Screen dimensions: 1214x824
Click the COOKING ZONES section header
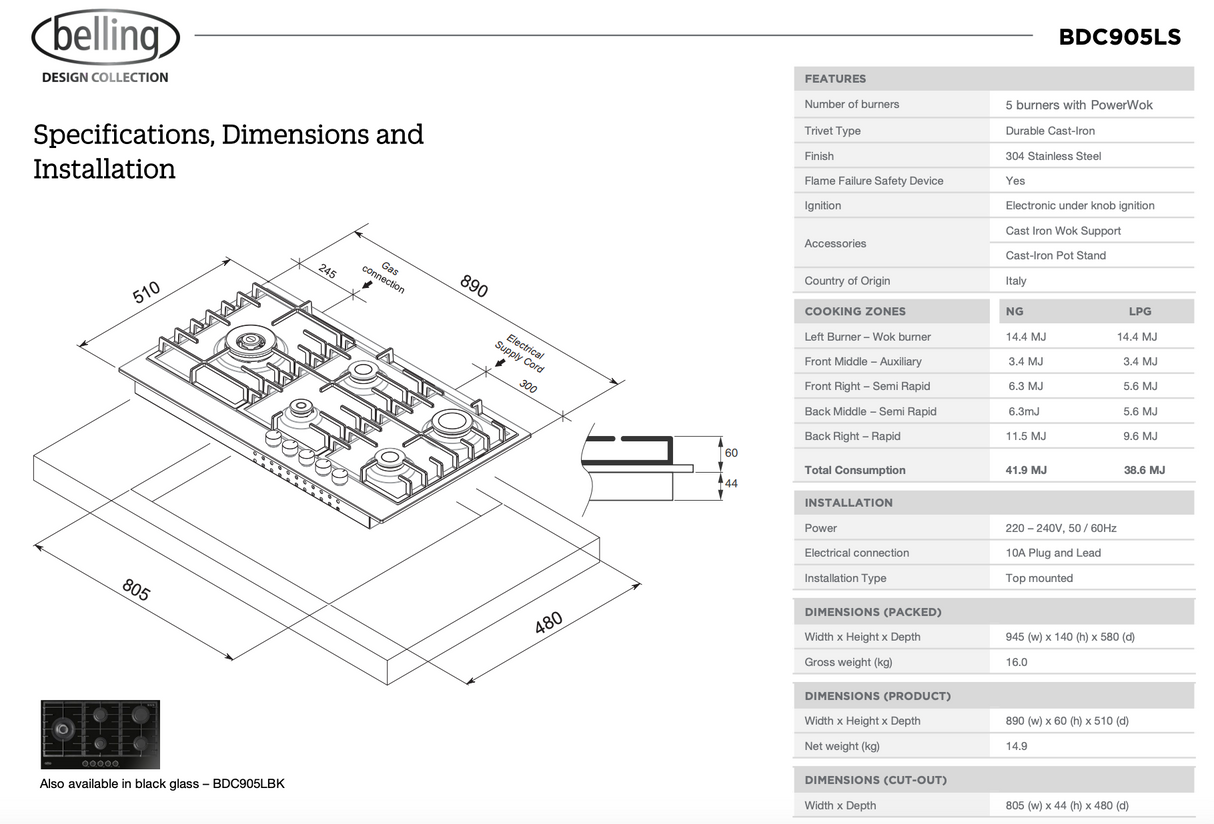coord(855,311)
